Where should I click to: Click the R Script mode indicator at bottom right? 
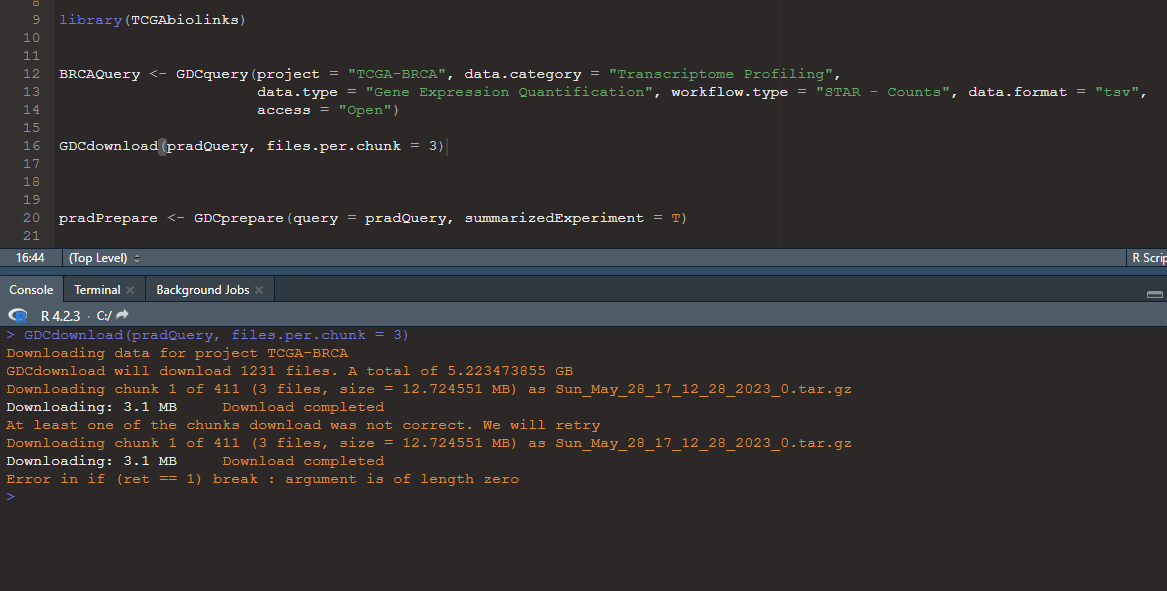coord(1148,257)
